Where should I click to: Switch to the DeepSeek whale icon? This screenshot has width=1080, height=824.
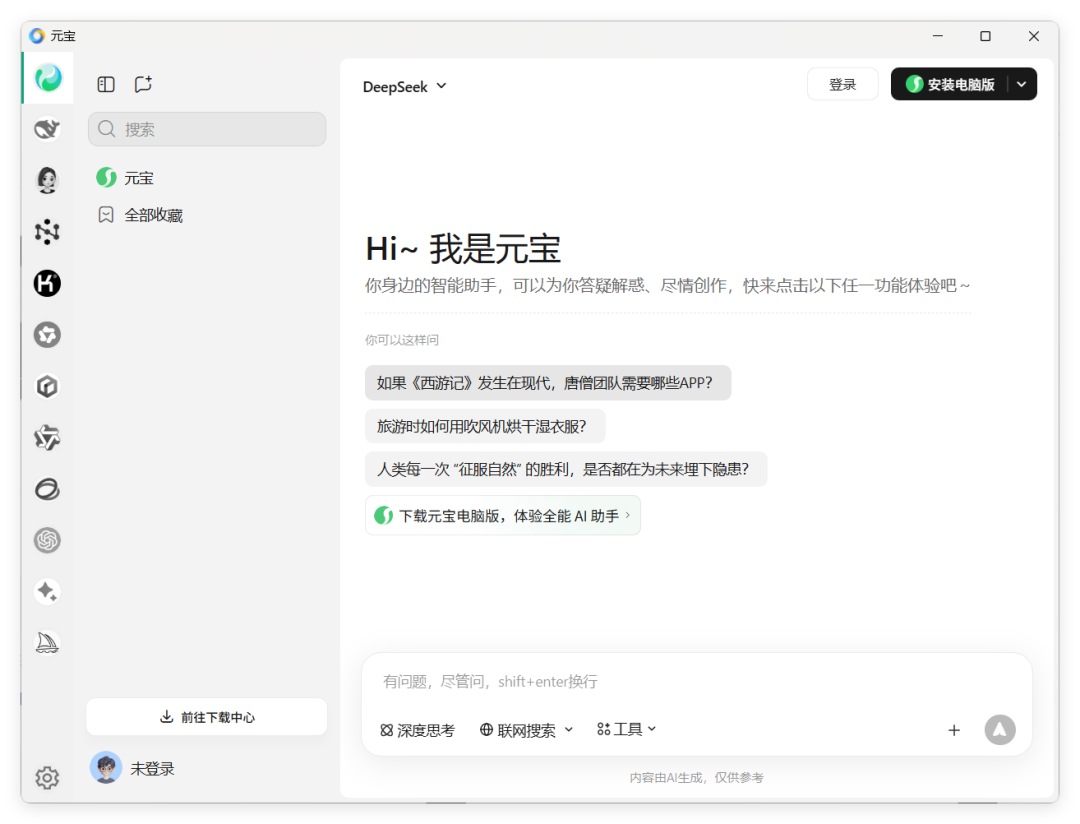pos(48,129)
